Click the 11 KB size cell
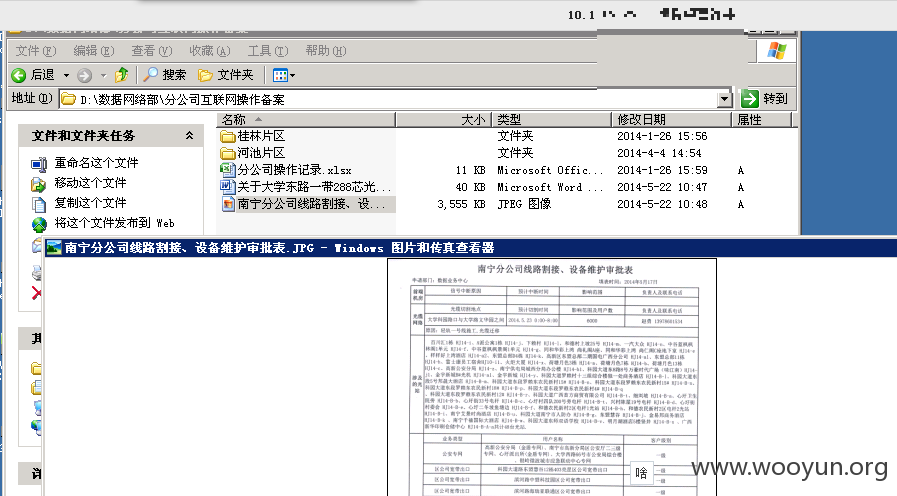 470,170
